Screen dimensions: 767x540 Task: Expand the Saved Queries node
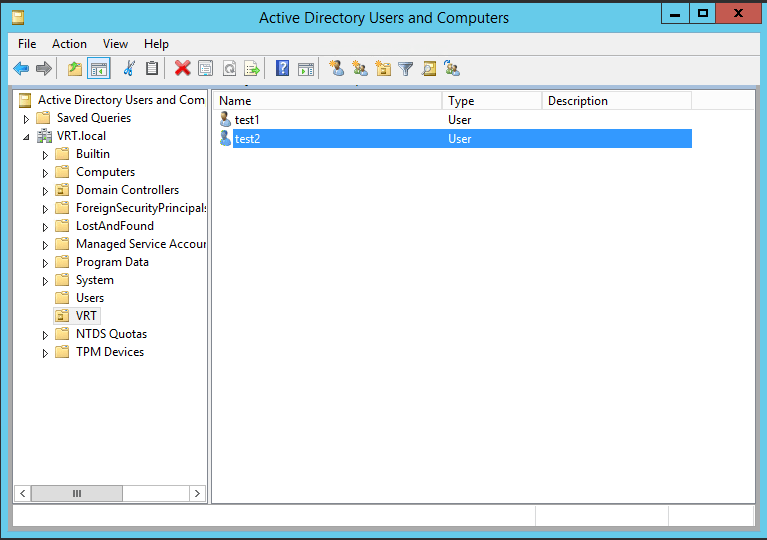click(26, 119)
